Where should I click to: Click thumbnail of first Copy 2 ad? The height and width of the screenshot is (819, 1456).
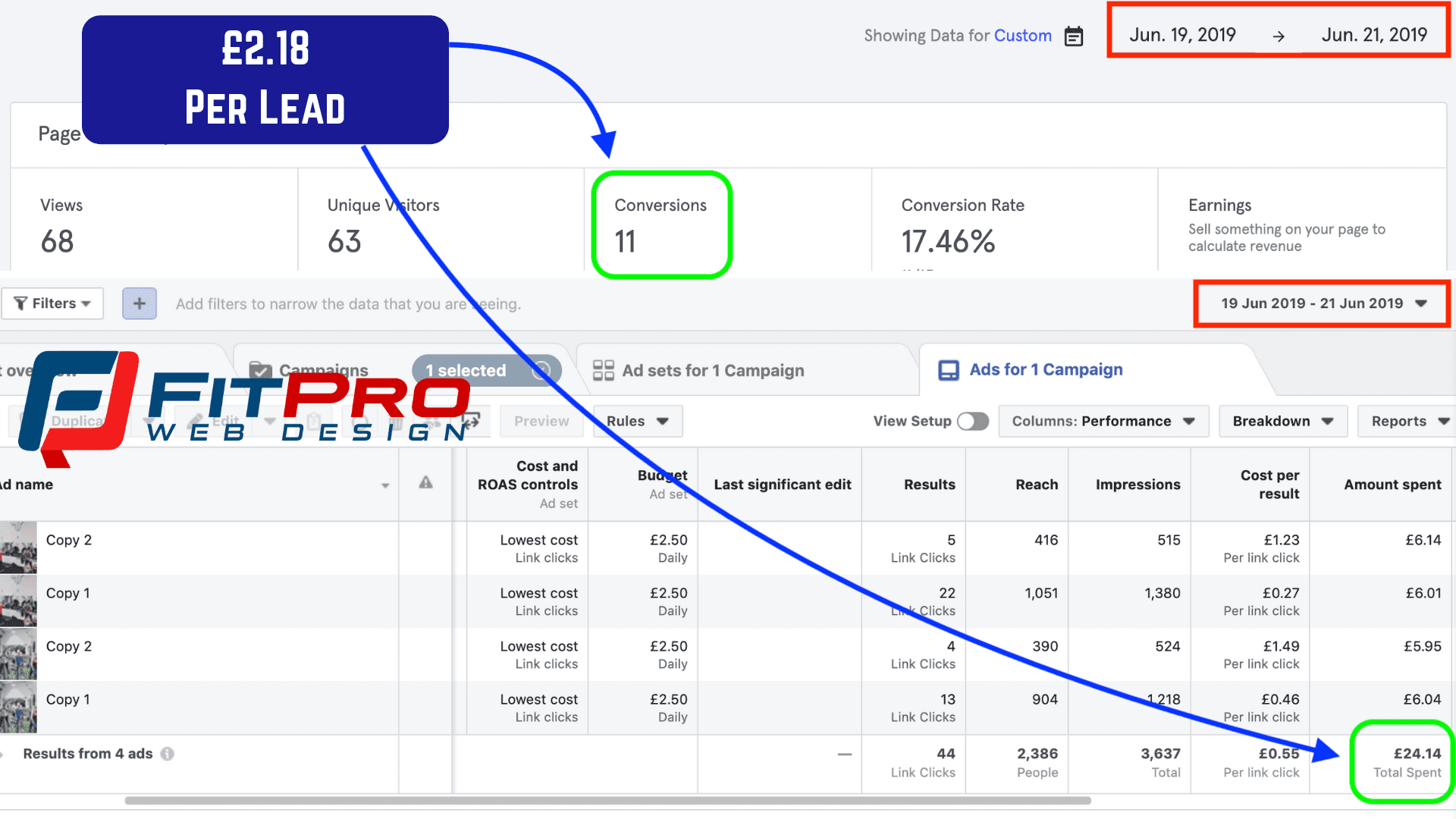(18, 548)
